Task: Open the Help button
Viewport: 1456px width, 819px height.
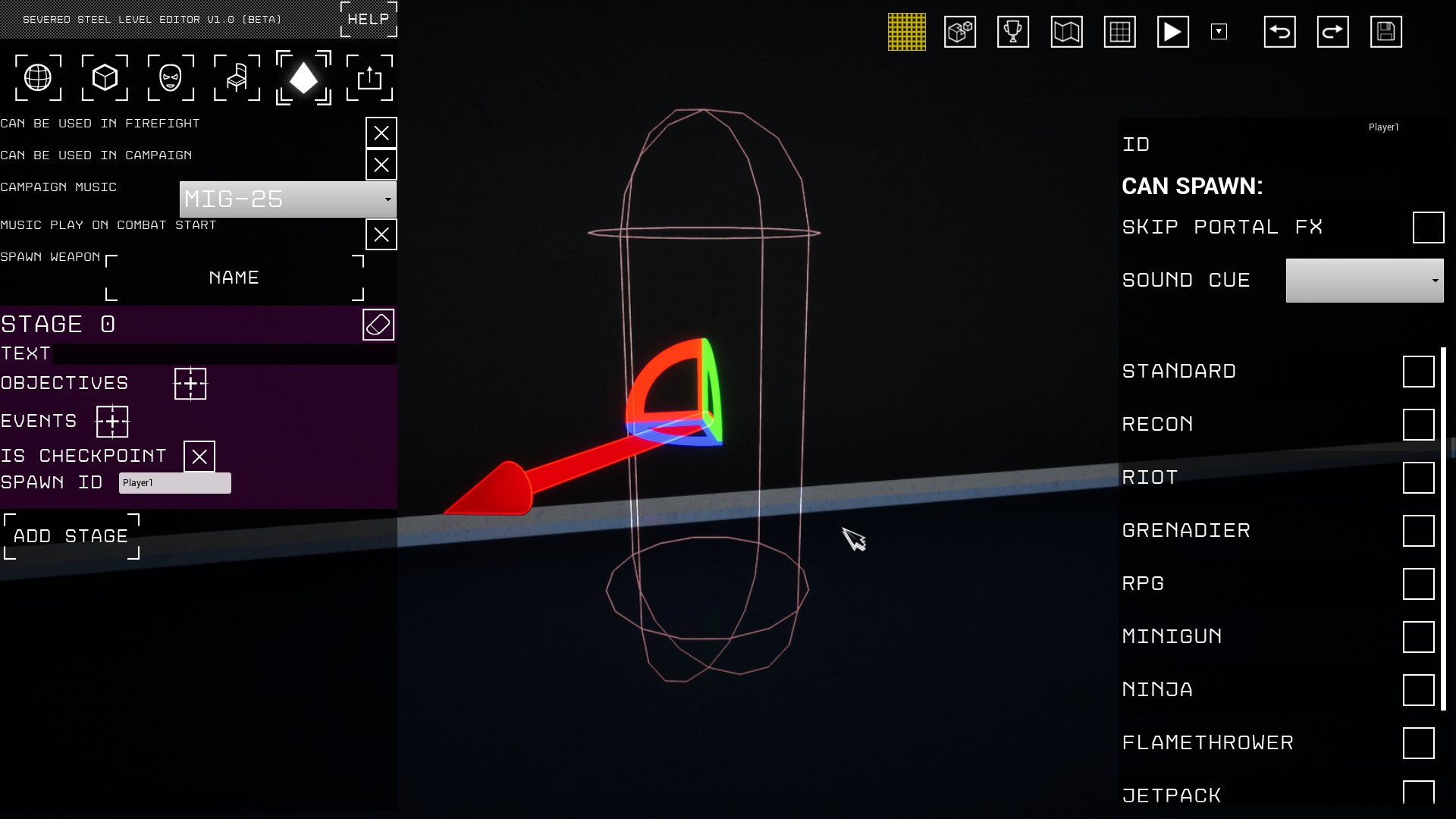Action: point(369,19)
